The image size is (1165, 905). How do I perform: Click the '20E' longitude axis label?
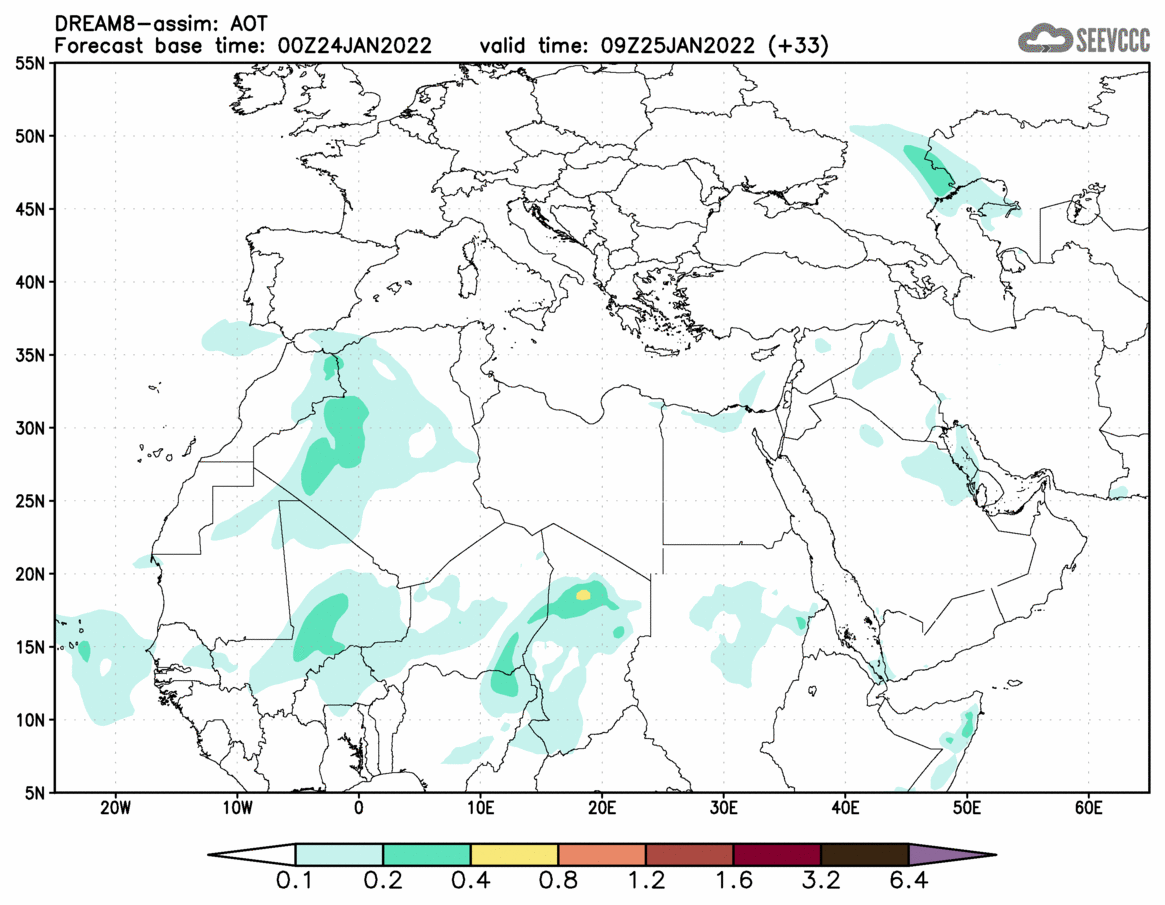click(x=602, y=808)
